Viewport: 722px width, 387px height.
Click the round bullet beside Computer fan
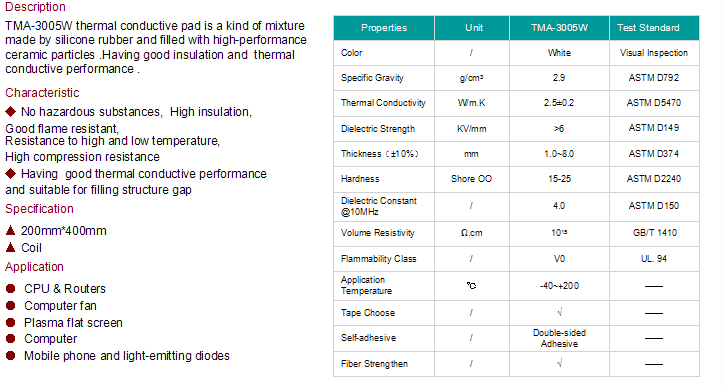(x=11, y=305)
